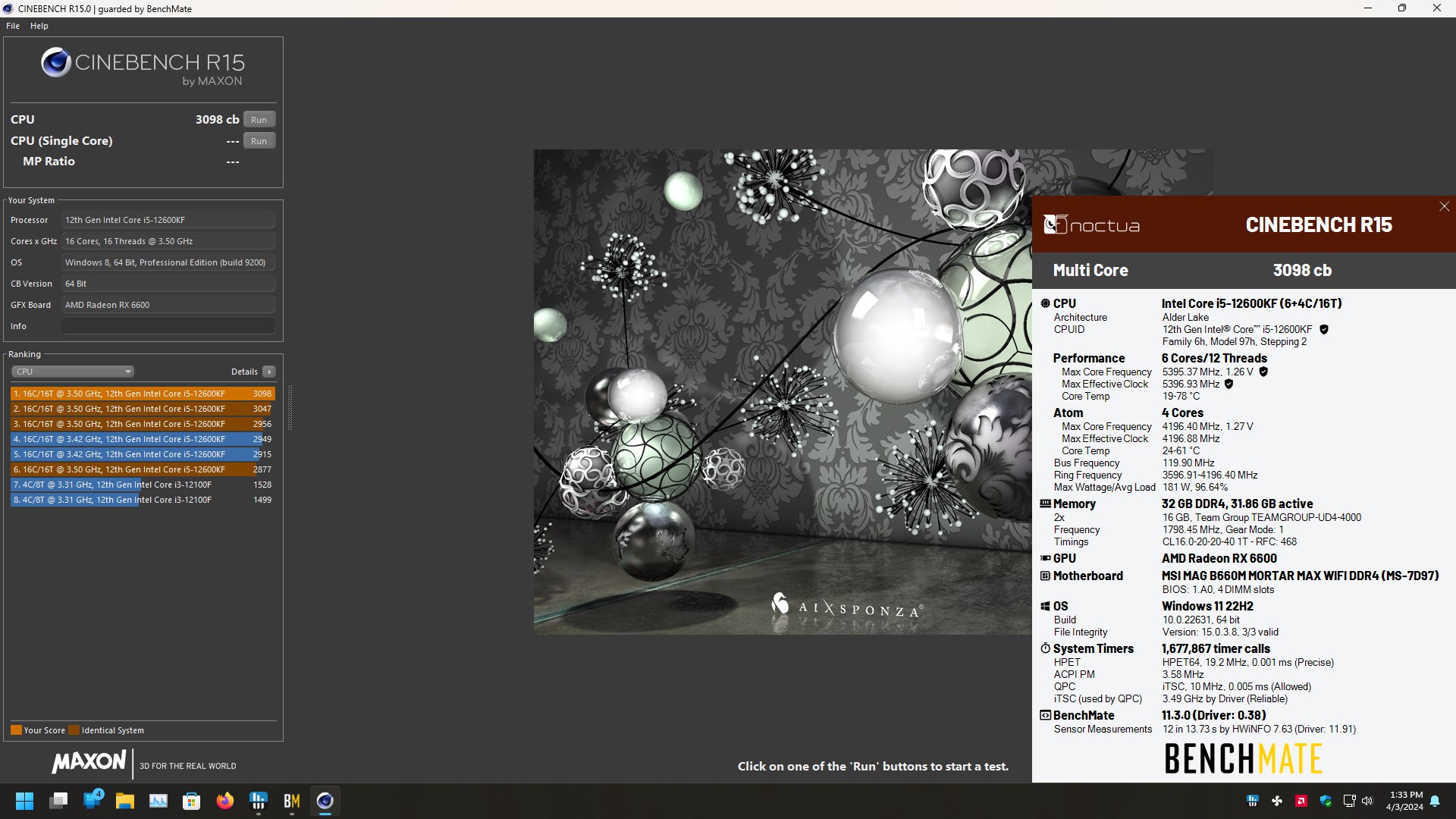Click the rendered benchmark scene image
This screenshot has width=1456, height=819.
click(x=783, y=391)
